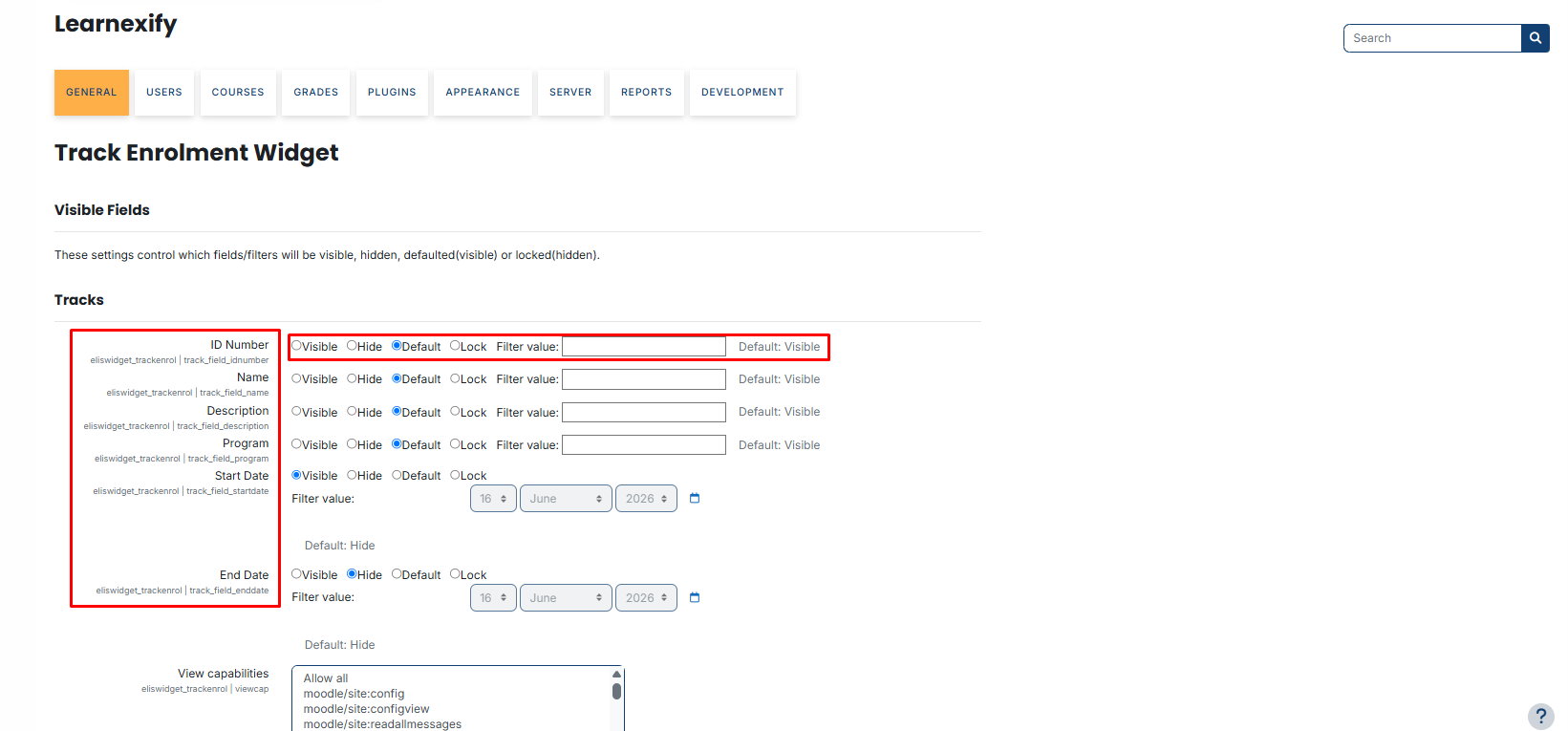
Task: Focus the Program filter value field
Action: pos(644,445)
